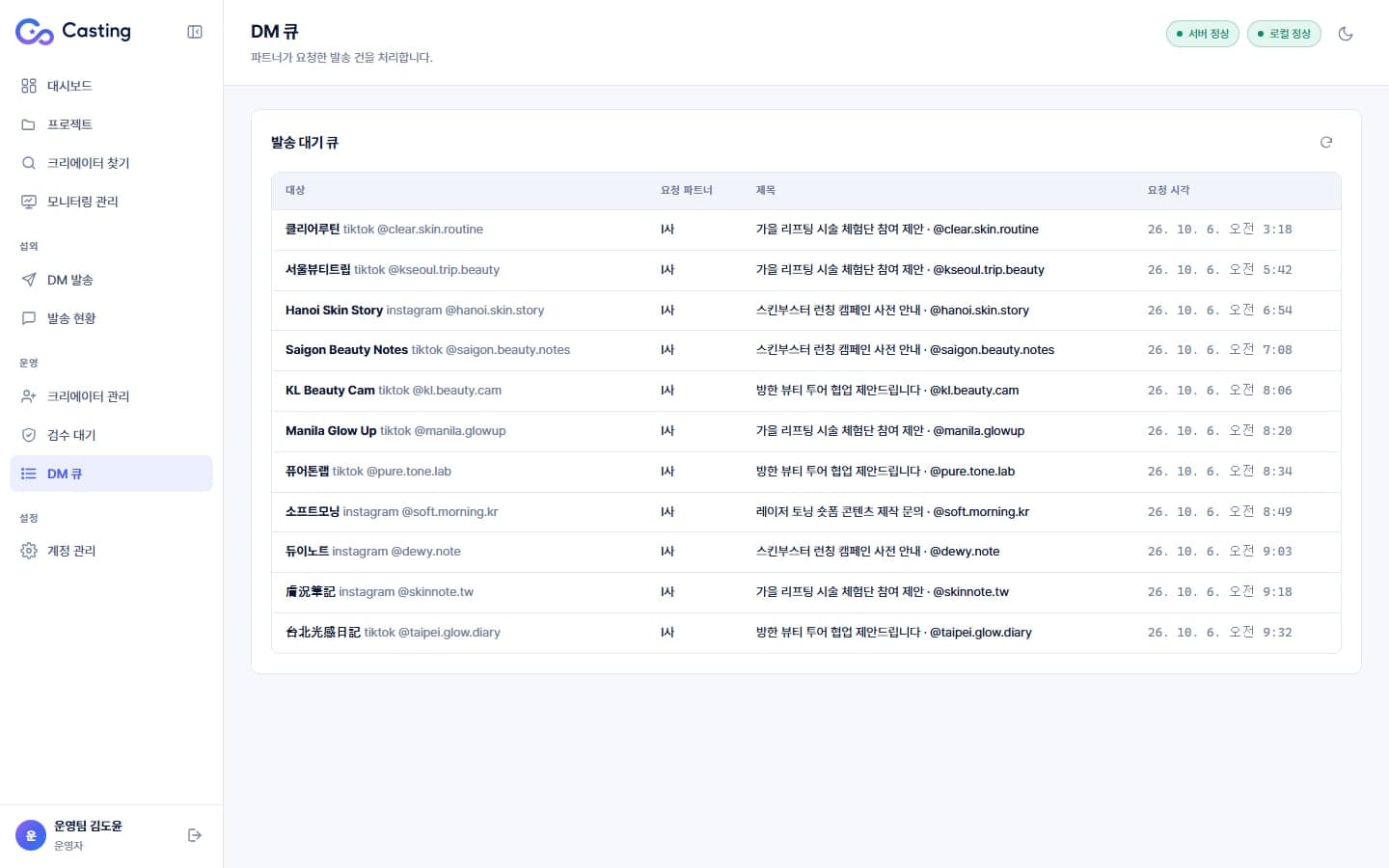Viewport: 1389px width, 868px height.
Task: Click the title ending @dewy.note
Action: [x=878, y=552]
